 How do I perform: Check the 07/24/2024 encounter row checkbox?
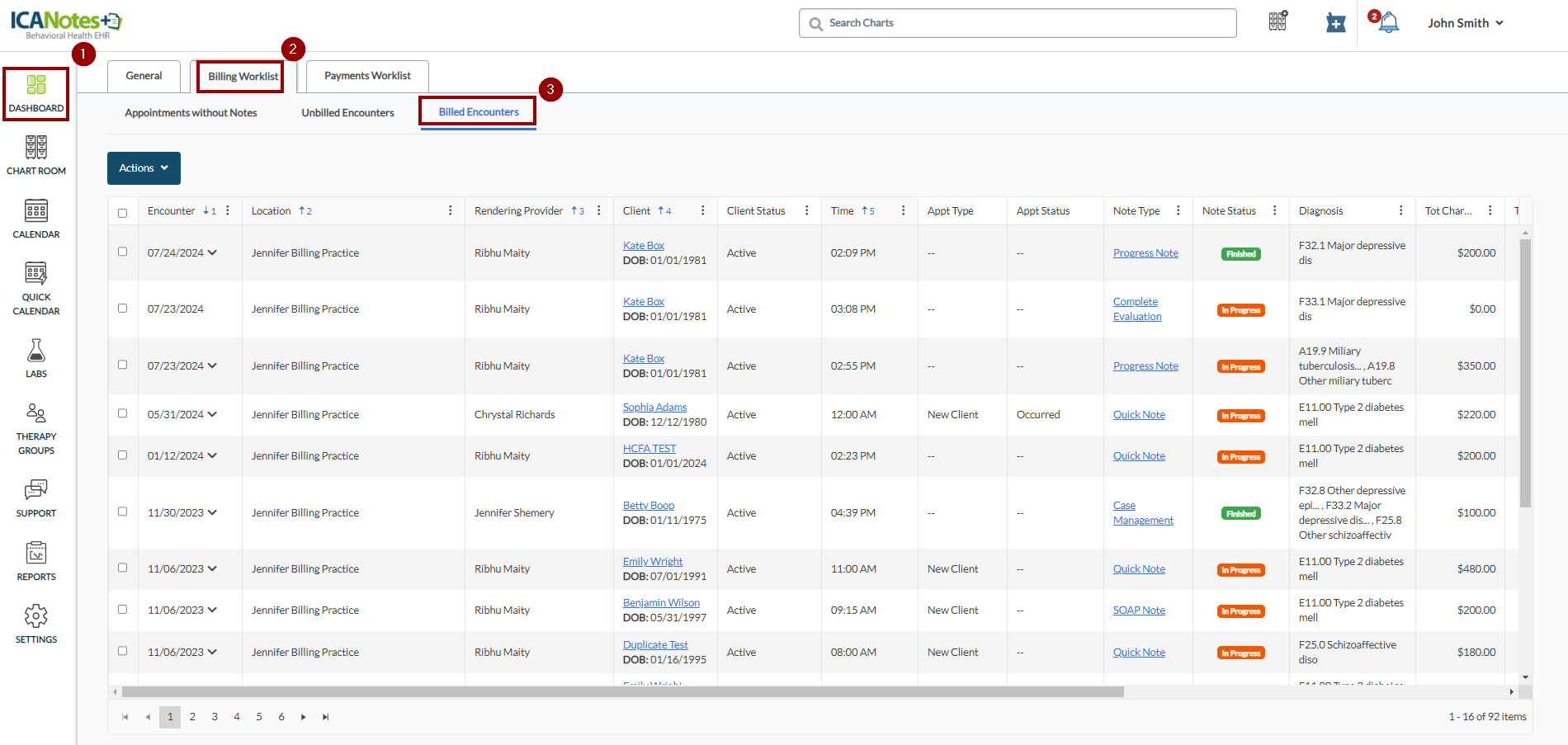click(x=123, y=252)
